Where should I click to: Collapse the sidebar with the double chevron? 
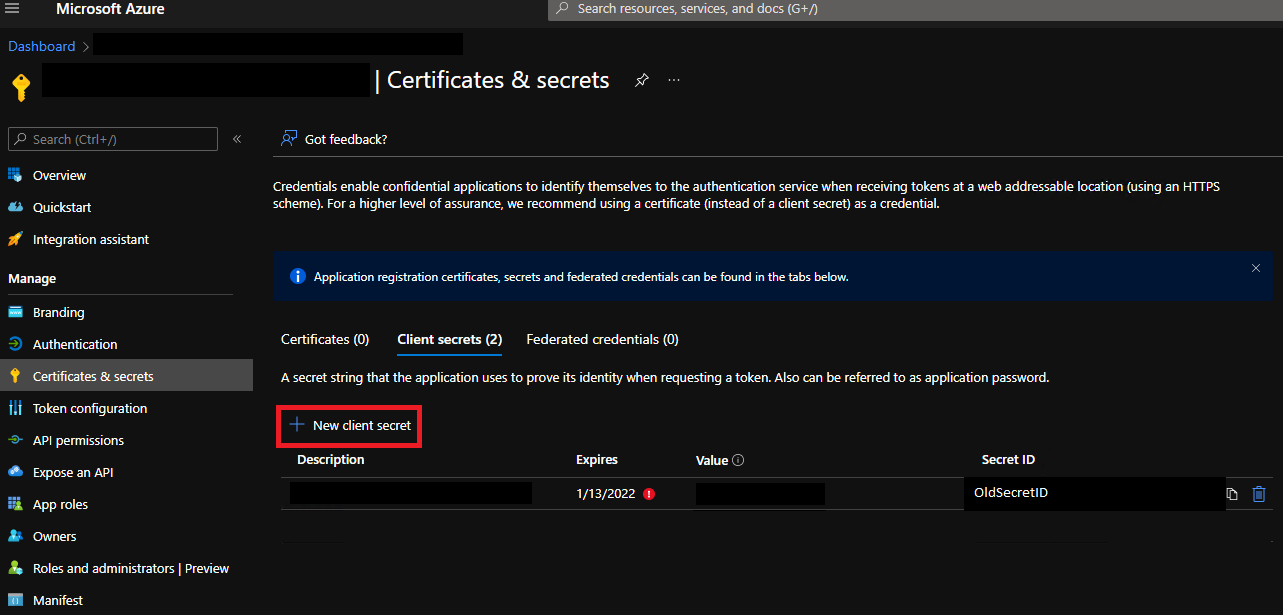coord(237,139)
